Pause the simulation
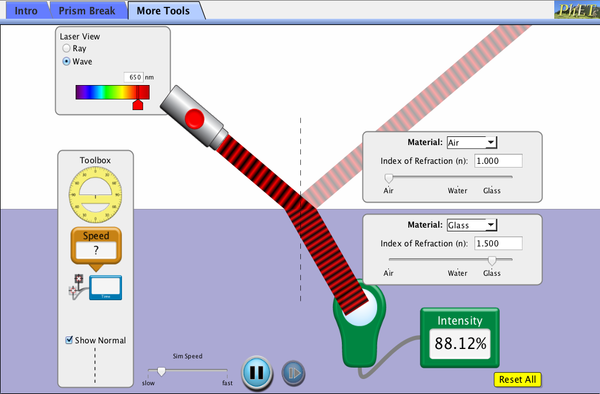Viewport: 600px width, 394px height. (257, 373)
